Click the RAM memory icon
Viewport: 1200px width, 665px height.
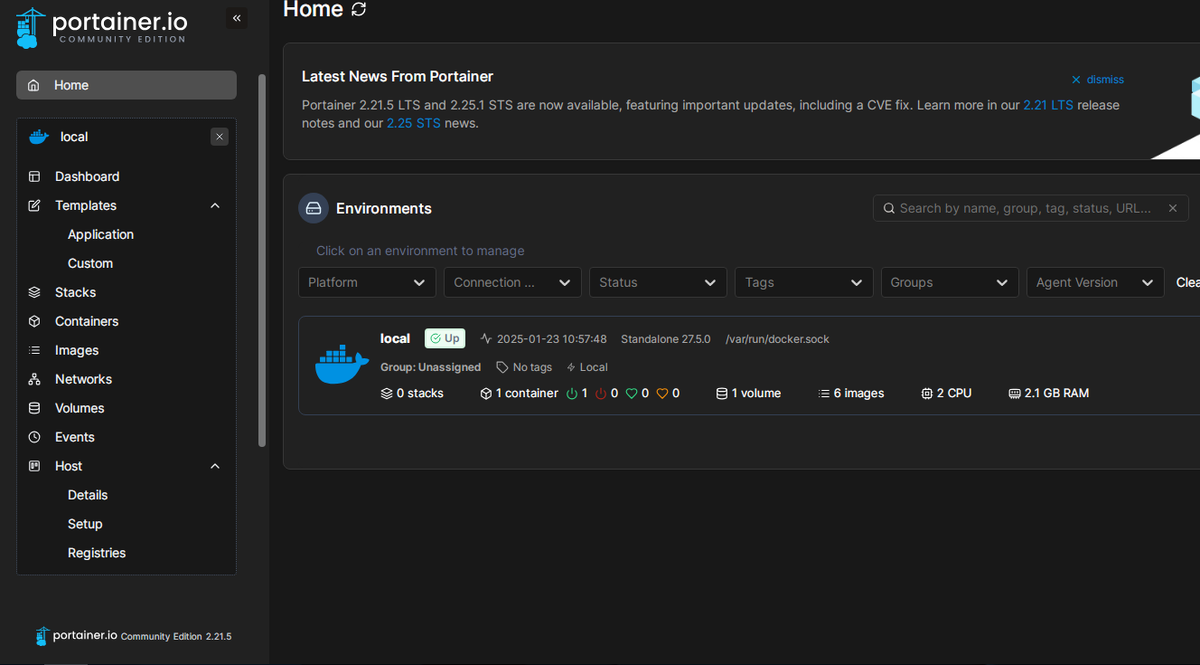[1015, 393]
